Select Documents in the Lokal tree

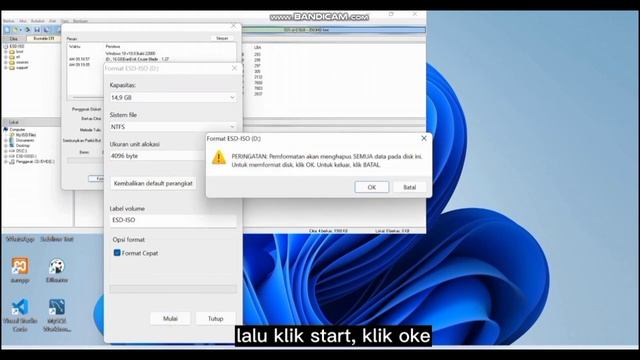[25, 140]
